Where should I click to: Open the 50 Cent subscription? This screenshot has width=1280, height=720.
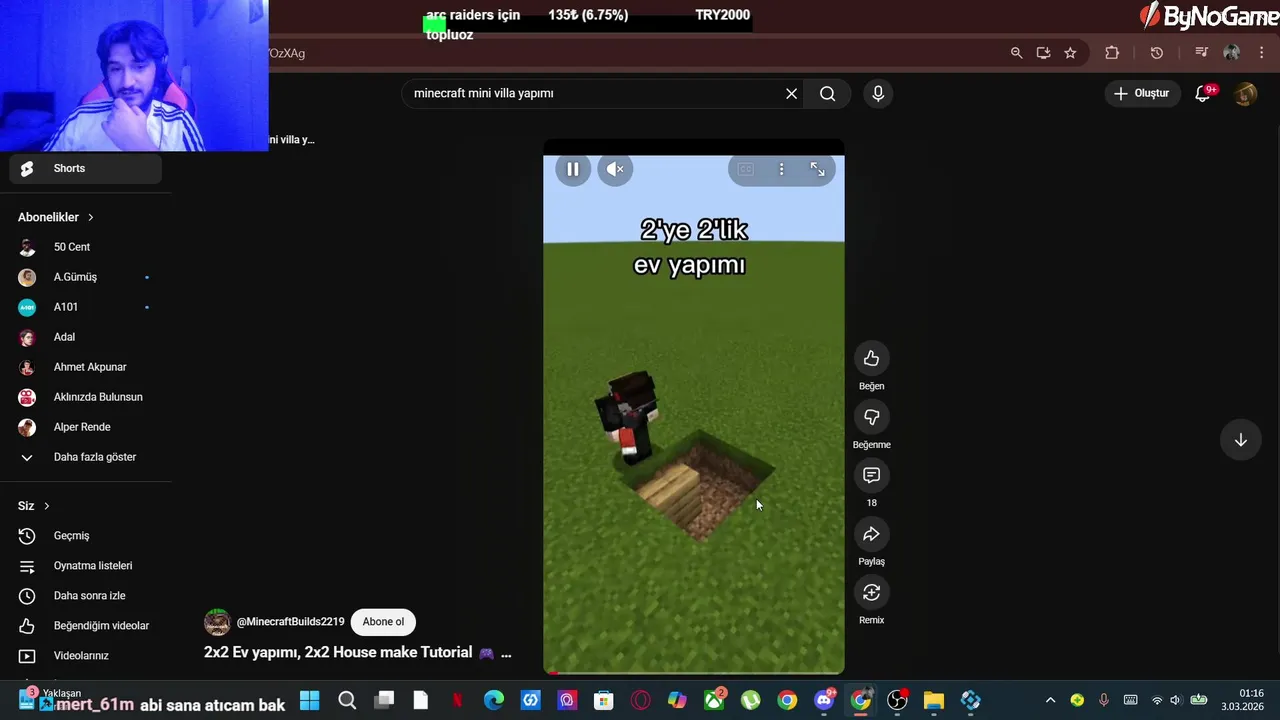86,247
